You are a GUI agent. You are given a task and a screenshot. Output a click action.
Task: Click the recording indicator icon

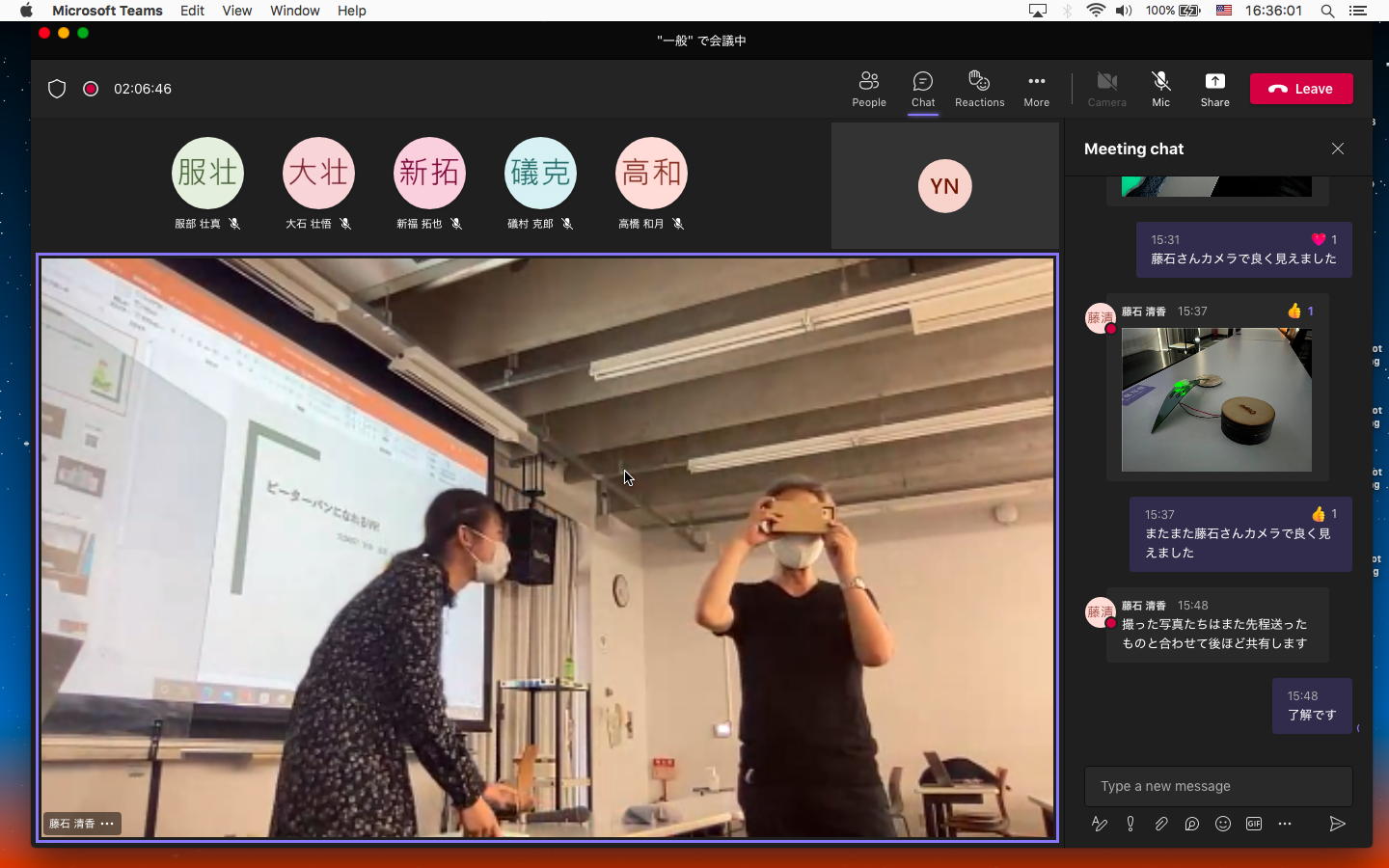pos(91,89)
